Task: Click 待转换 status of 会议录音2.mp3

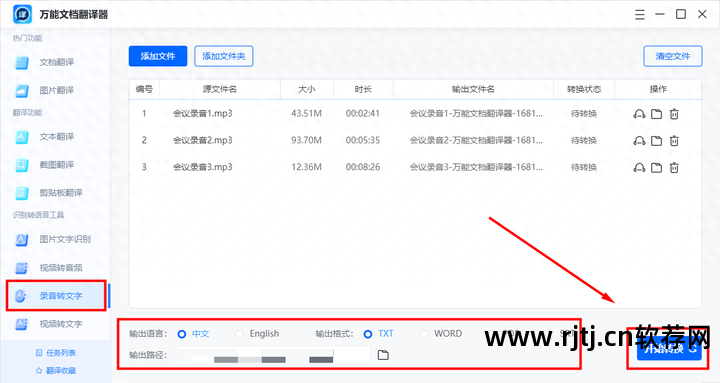Action: (584, 141)
